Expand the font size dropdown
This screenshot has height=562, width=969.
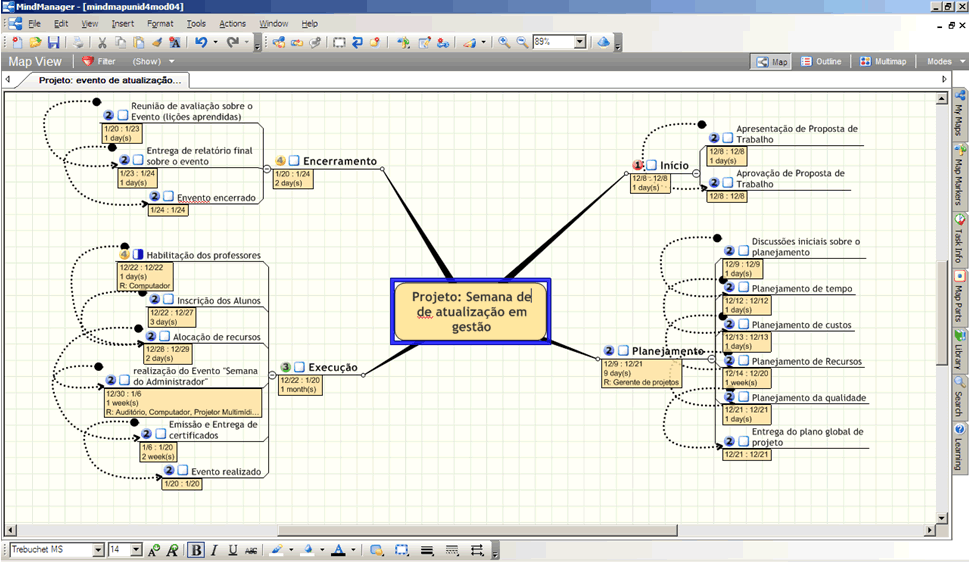tap(138, 550)
